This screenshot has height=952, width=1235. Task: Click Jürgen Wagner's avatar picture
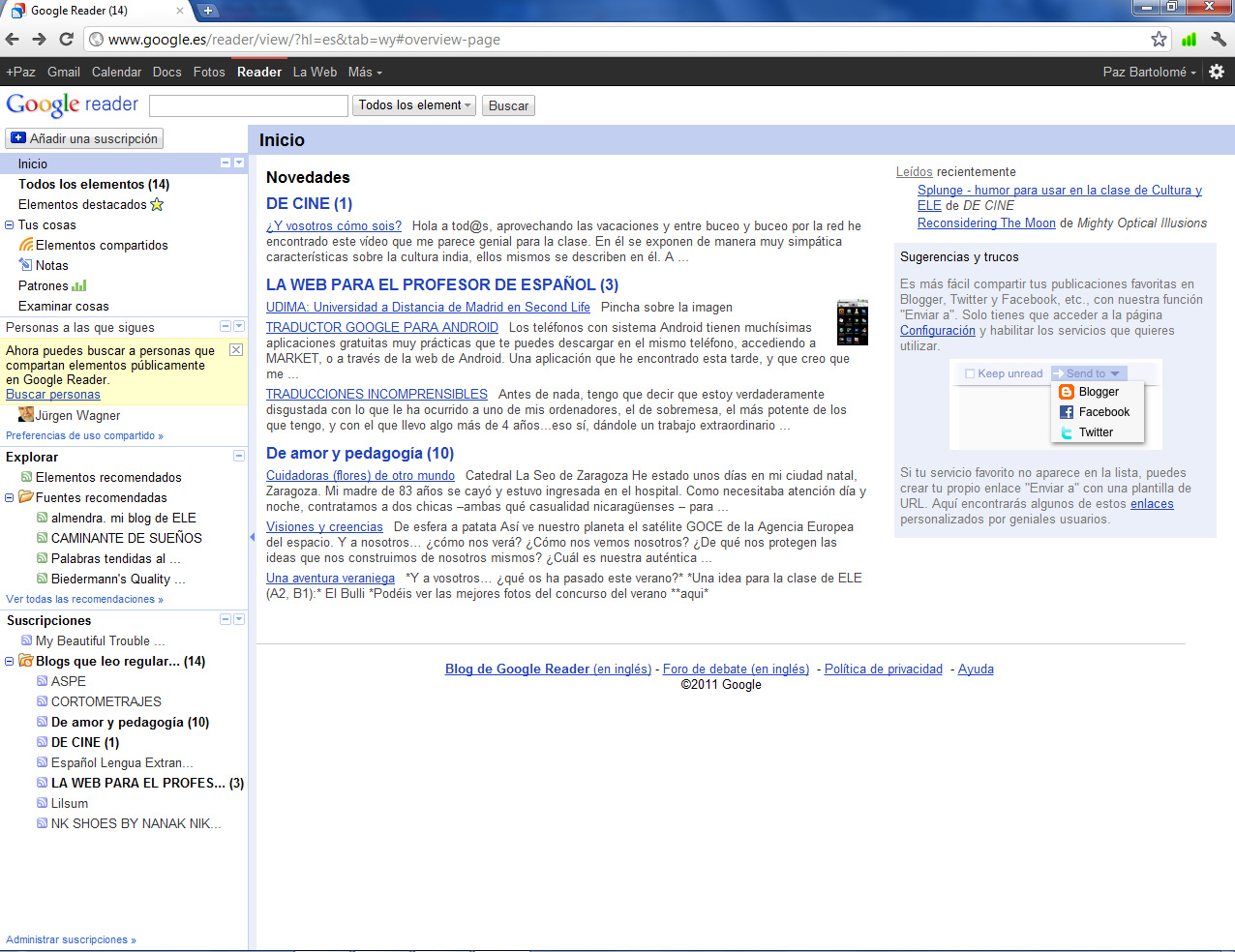(26, 415)
